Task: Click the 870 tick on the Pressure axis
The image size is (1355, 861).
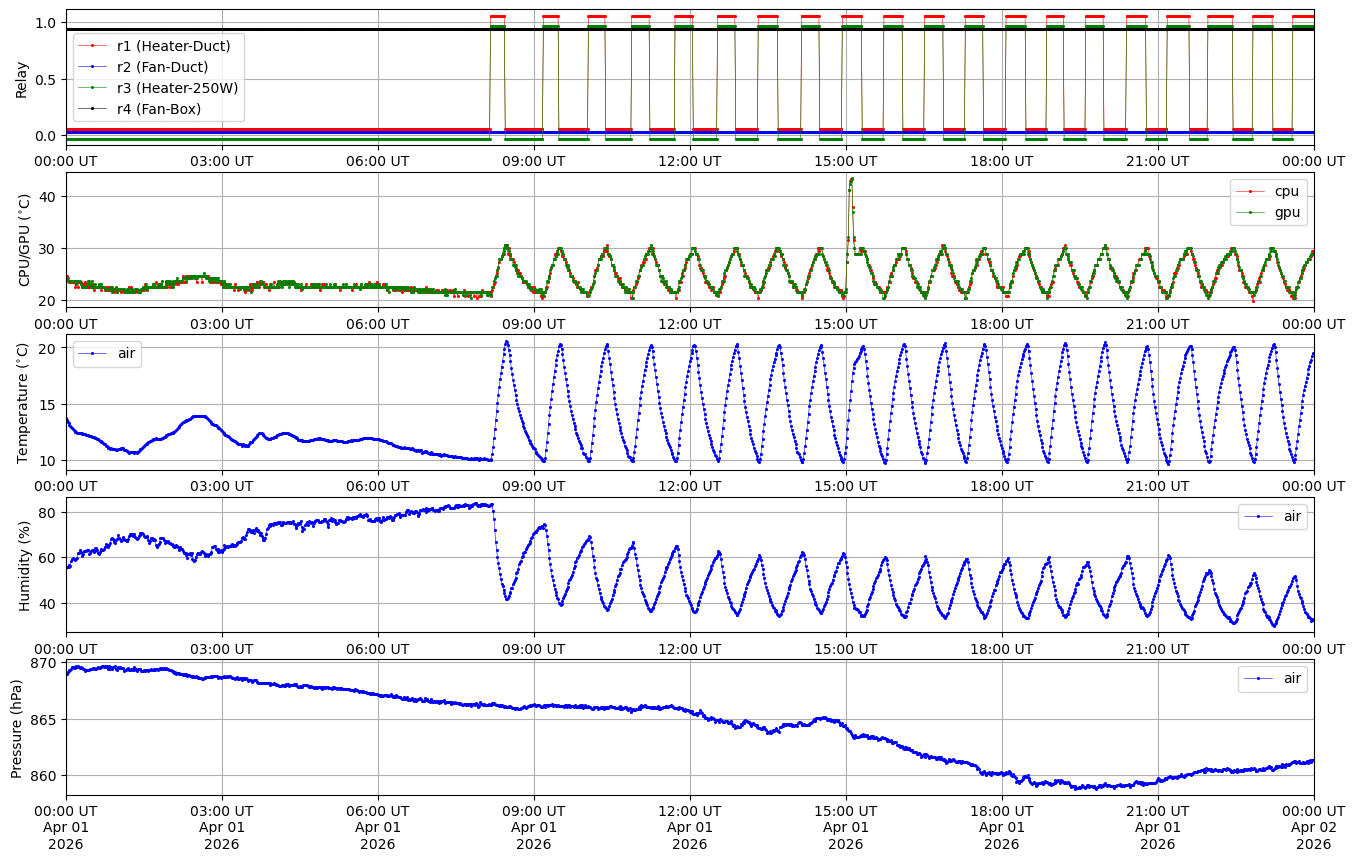Action: click(45, 664)
